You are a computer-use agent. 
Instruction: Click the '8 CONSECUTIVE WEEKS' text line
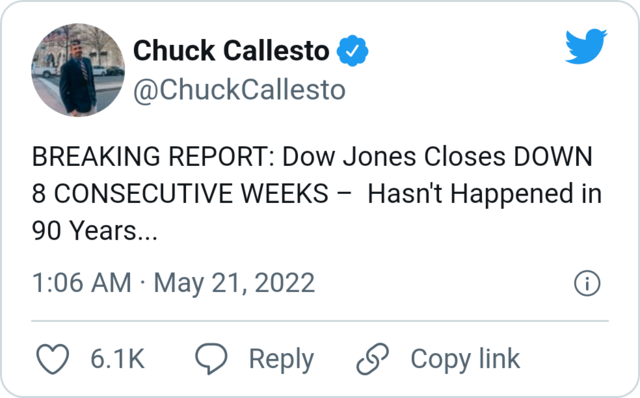(x=180, y=193)
